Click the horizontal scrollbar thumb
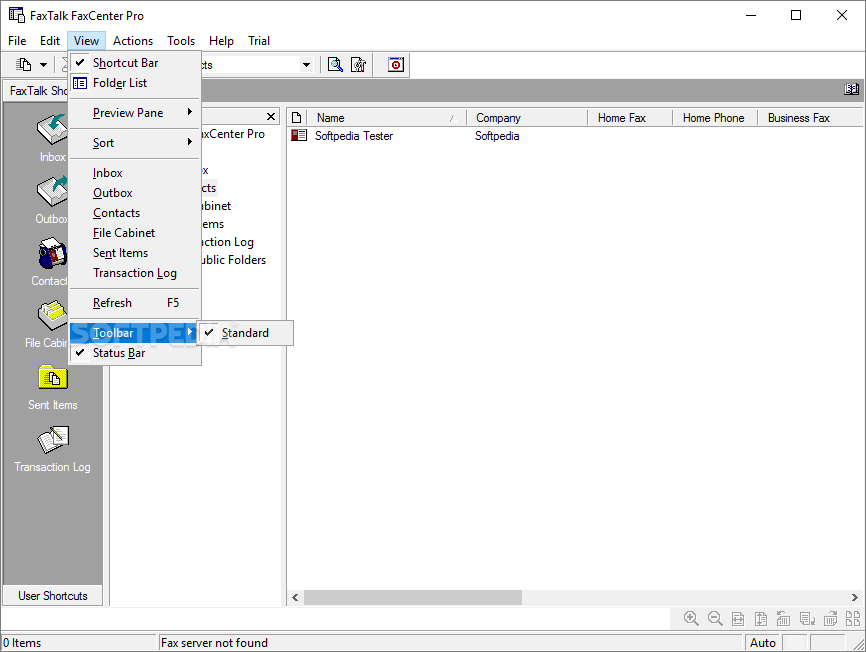The width and height of the screenshot is (866, 652). pyautogui.click(x=413, y=597)
